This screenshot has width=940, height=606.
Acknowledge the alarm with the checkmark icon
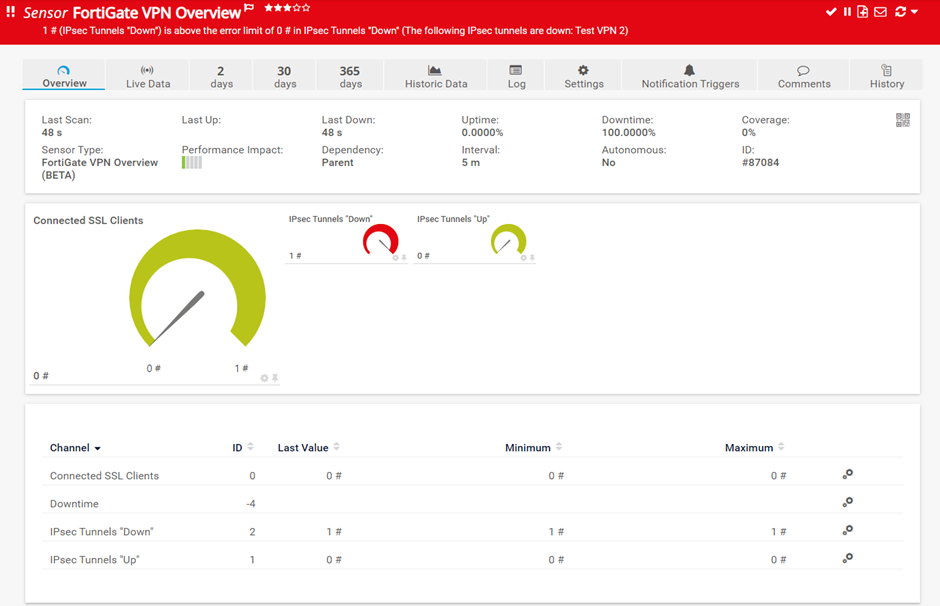[831, 12]
